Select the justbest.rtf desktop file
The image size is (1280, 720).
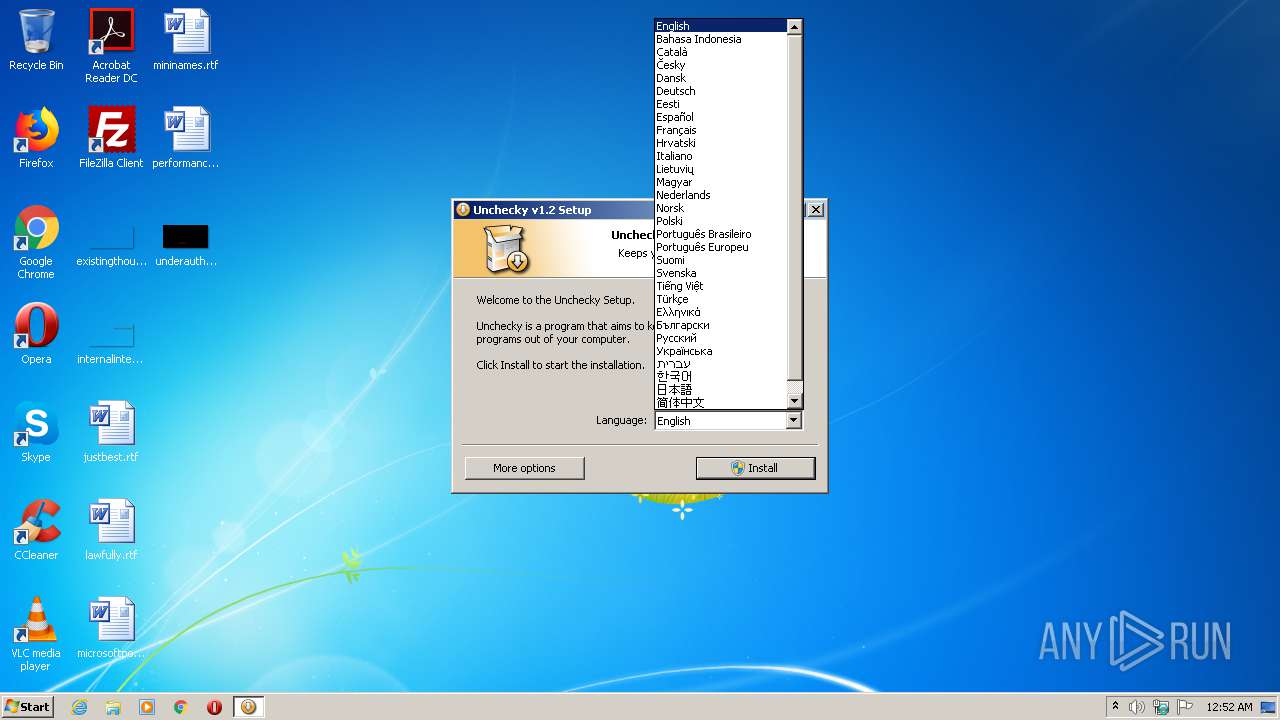(111, 432)
